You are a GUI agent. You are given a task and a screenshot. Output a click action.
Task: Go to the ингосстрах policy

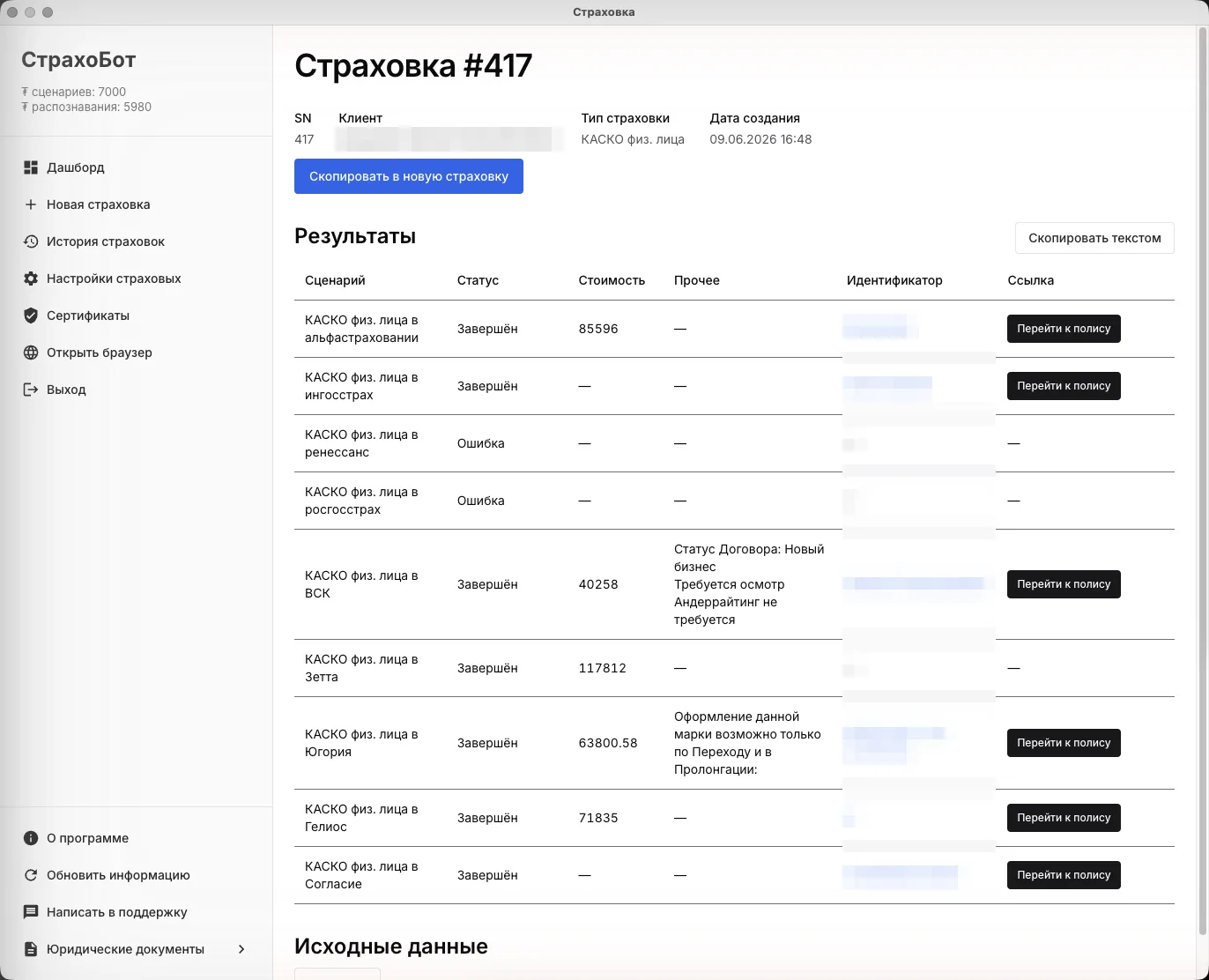point(1064,386)
